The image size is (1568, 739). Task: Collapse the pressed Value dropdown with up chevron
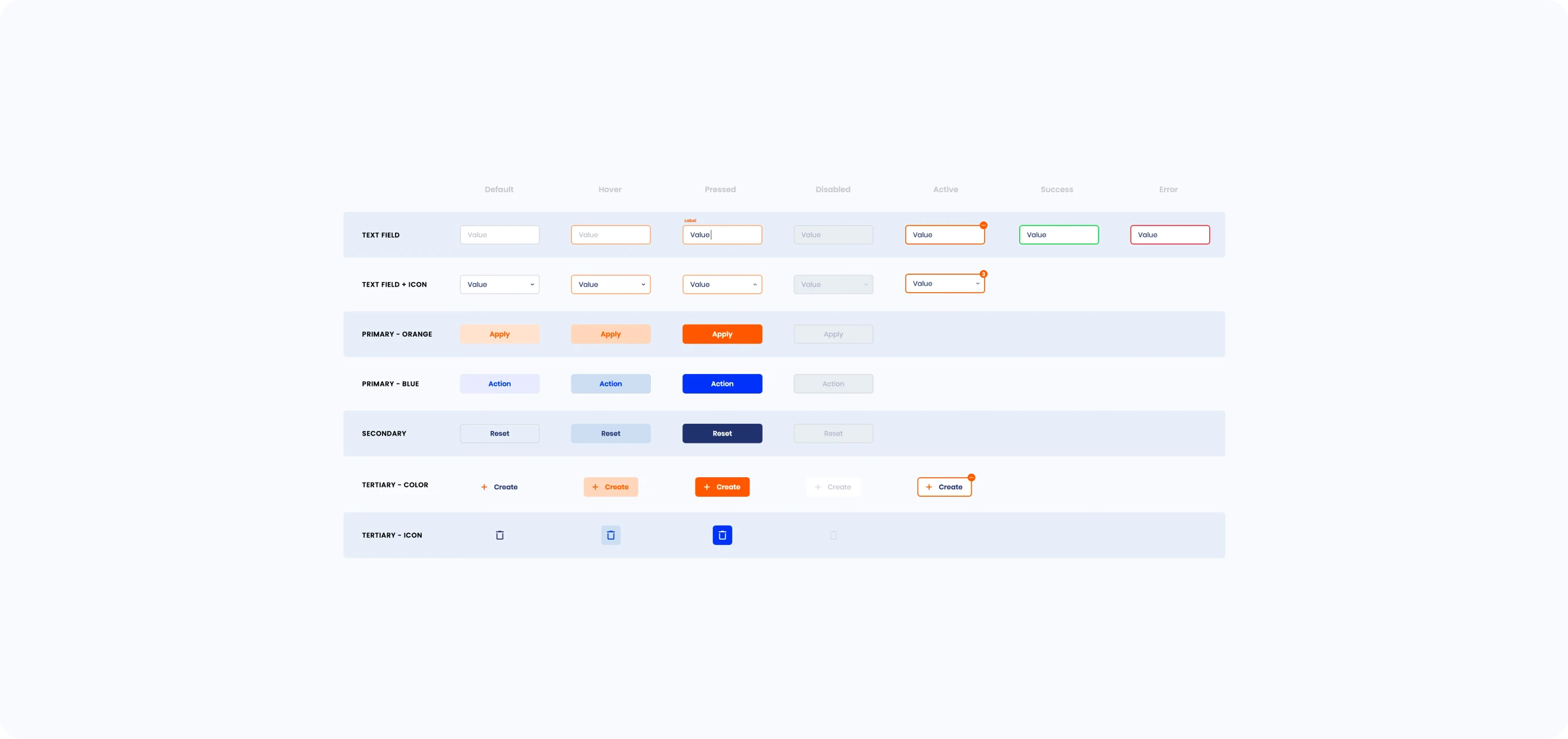754,285
